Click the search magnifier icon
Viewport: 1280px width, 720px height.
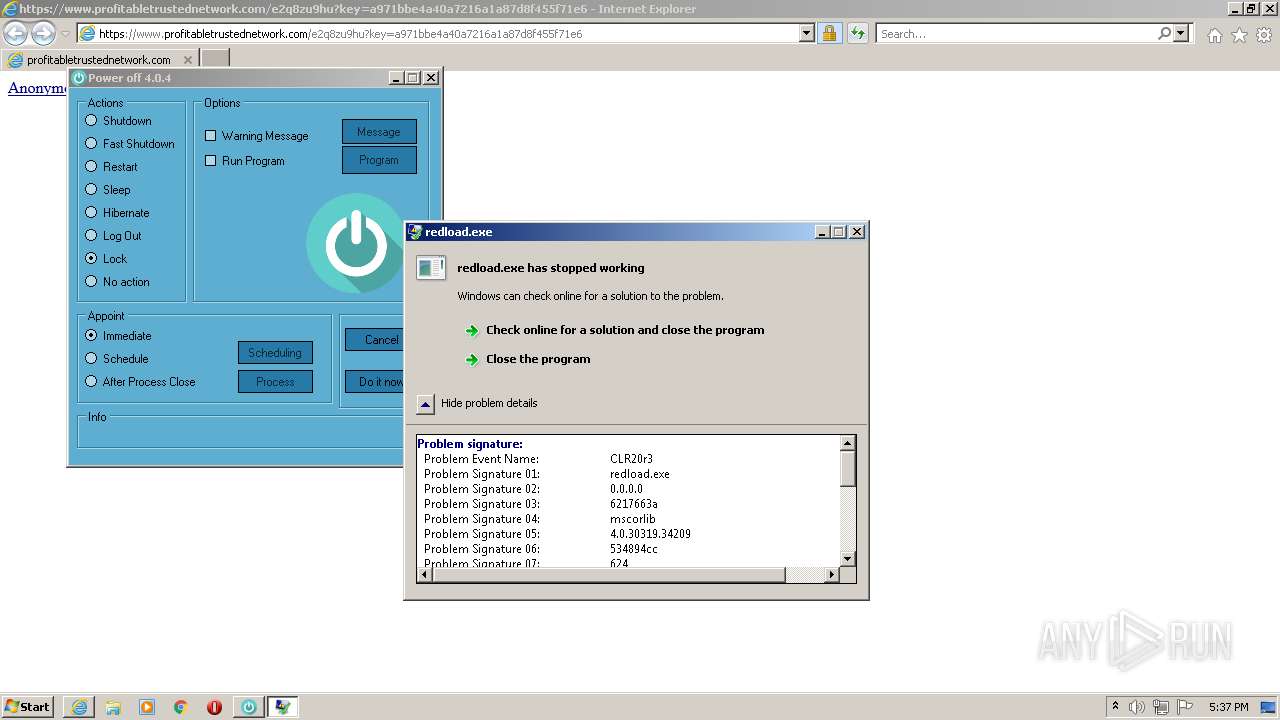click(1164, 33)
